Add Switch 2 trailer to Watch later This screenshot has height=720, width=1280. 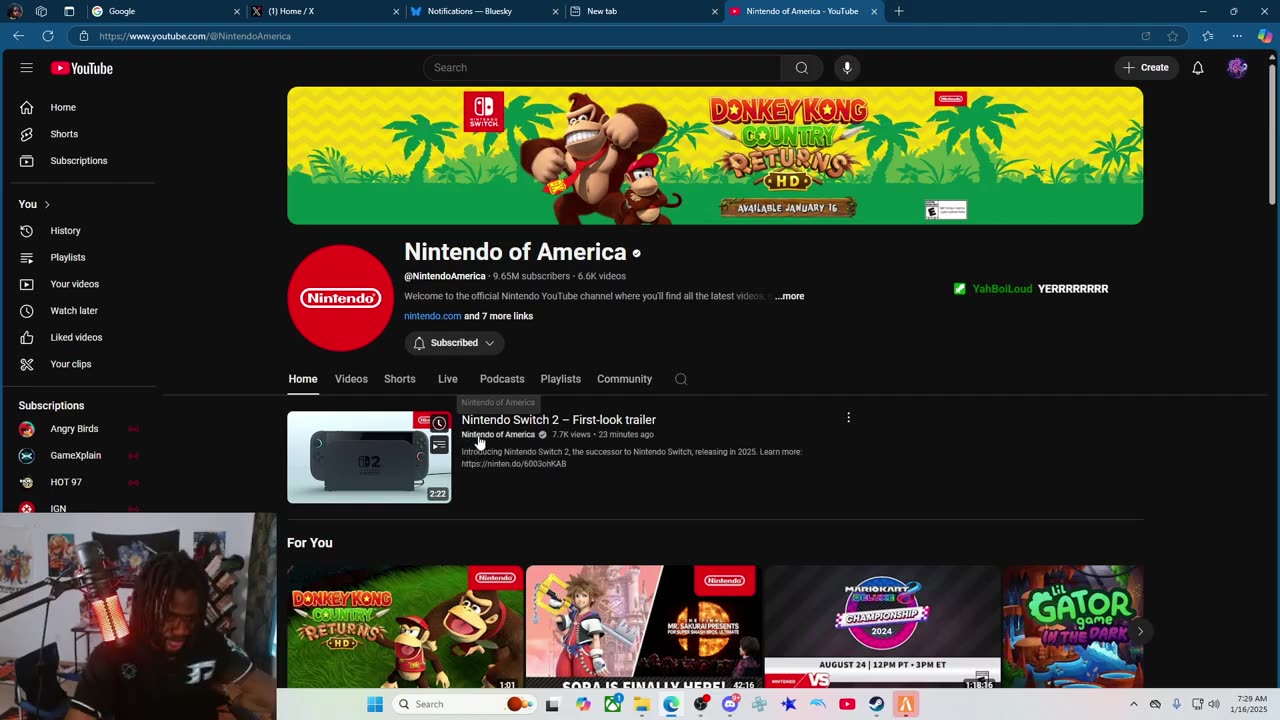[x=439, y=423]
